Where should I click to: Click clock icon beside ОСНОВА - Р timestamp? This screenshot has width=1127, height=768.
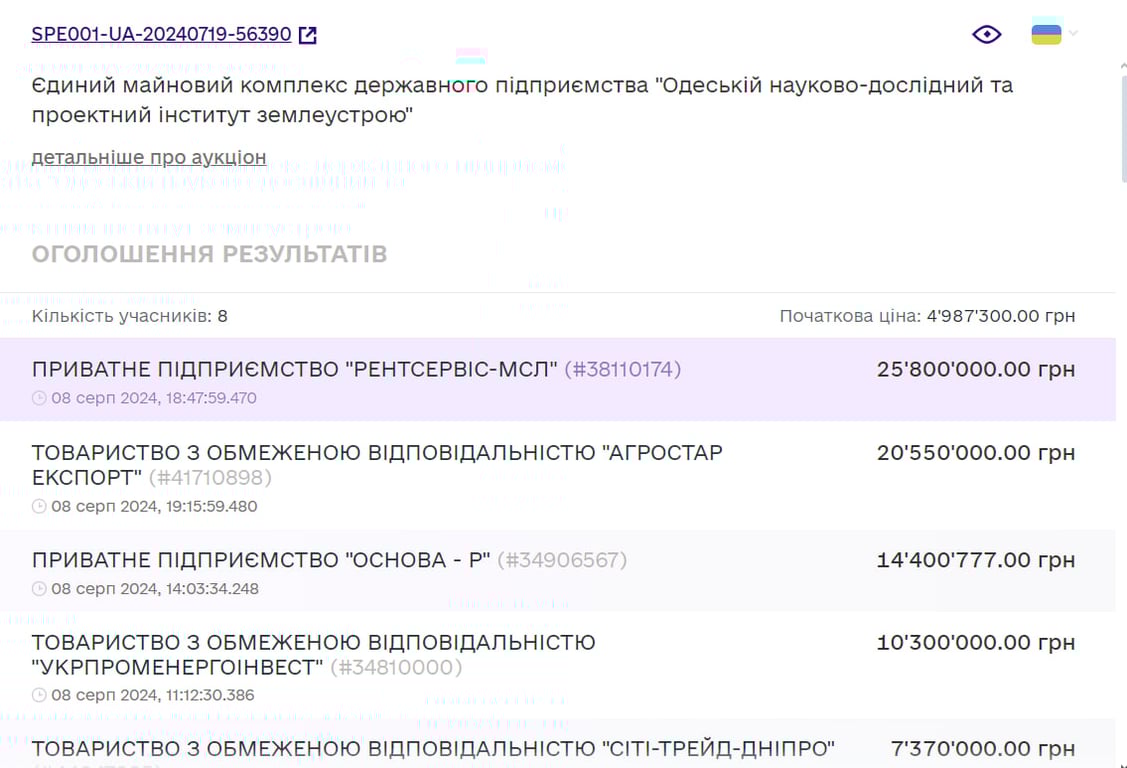pyautogui.click(x=40, y=589)
